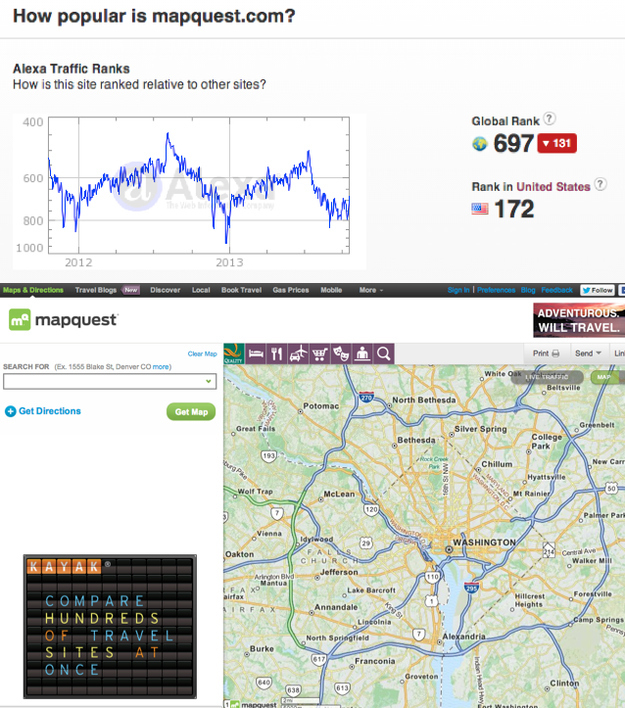Click the Get Directions link

click(50, 411)
